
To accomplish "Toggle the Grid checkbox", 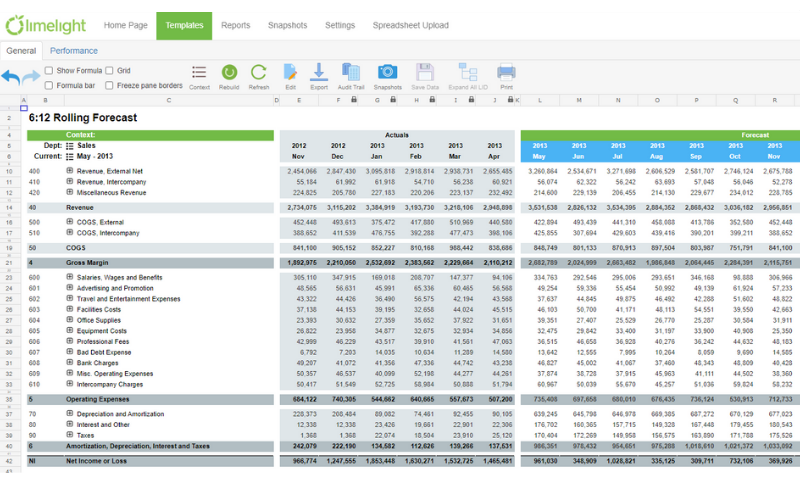I will point(109,70).
